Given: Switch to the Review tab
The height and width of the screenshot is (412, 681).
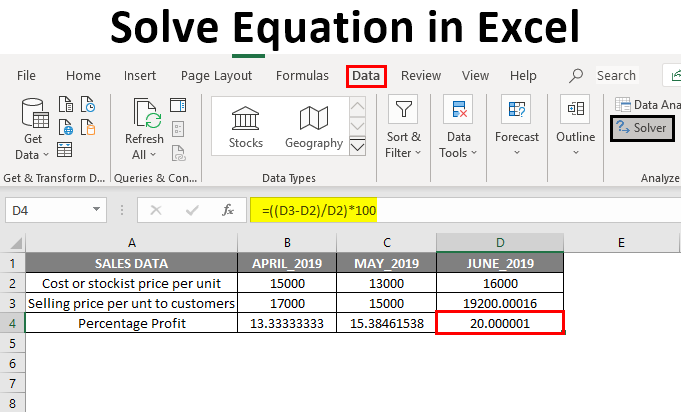Looking at the screenshot, I should (421, 76).
